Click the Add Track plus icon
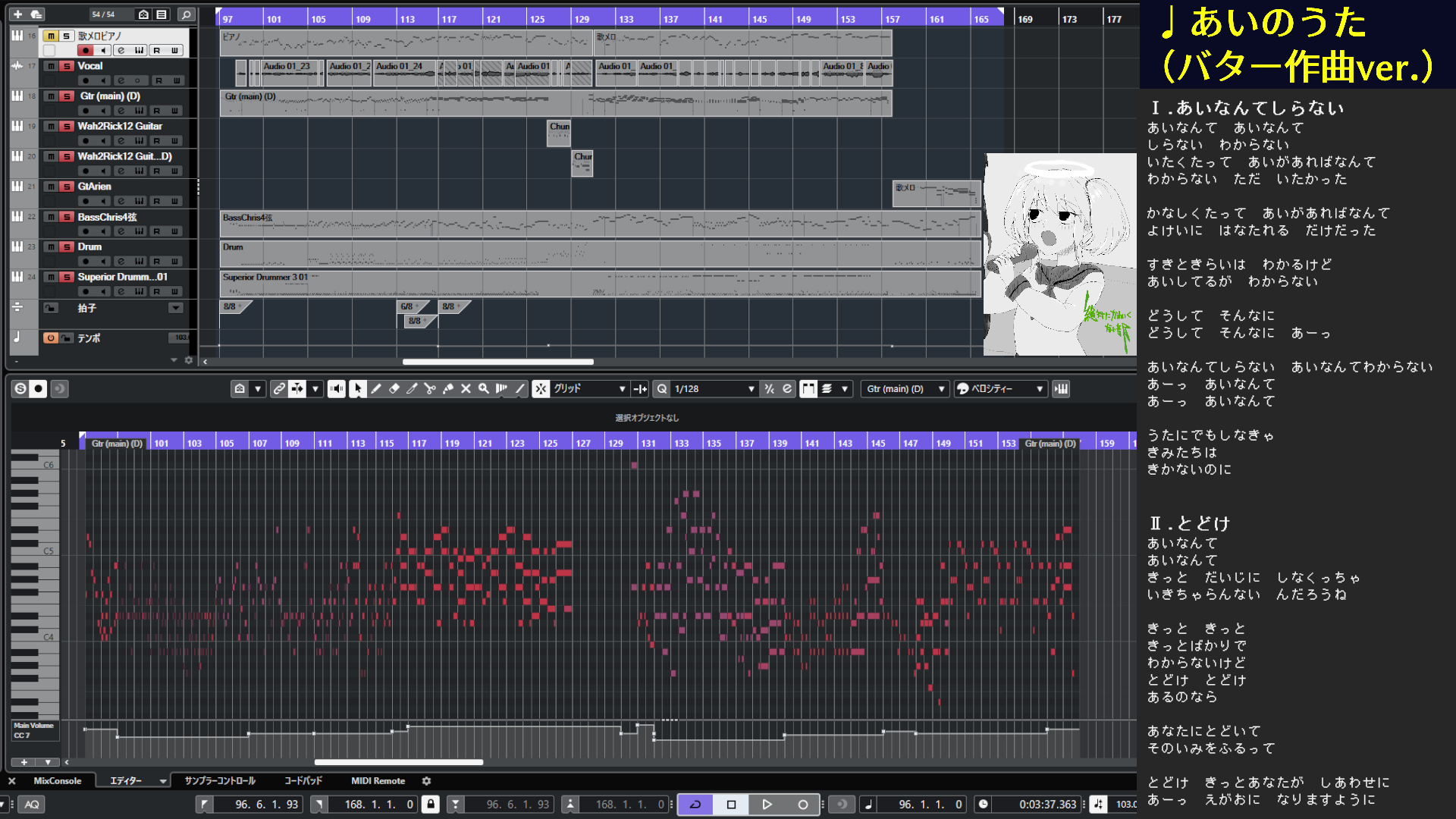The image size is (1456, 819). (x=17, y=14)
